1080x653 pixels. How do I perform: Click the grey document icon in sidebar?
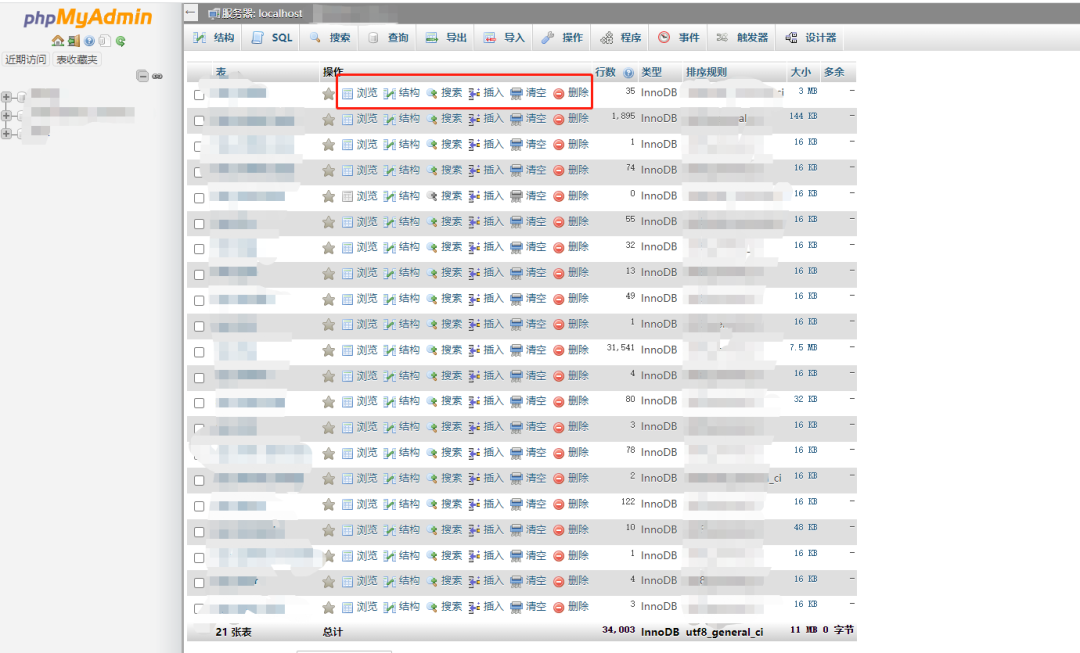[x=105, y=41]
